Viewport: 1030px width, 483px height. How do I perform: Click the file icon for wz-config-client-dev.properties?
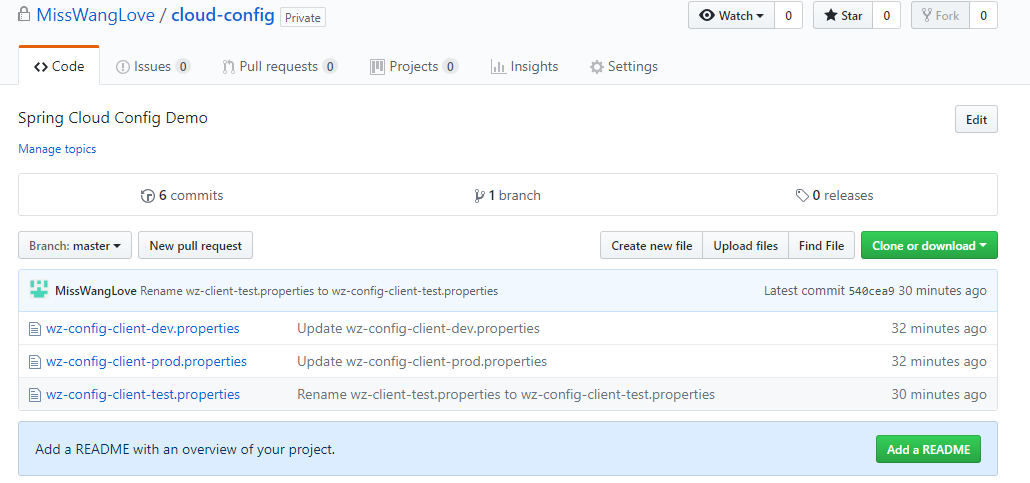(35, 329)
